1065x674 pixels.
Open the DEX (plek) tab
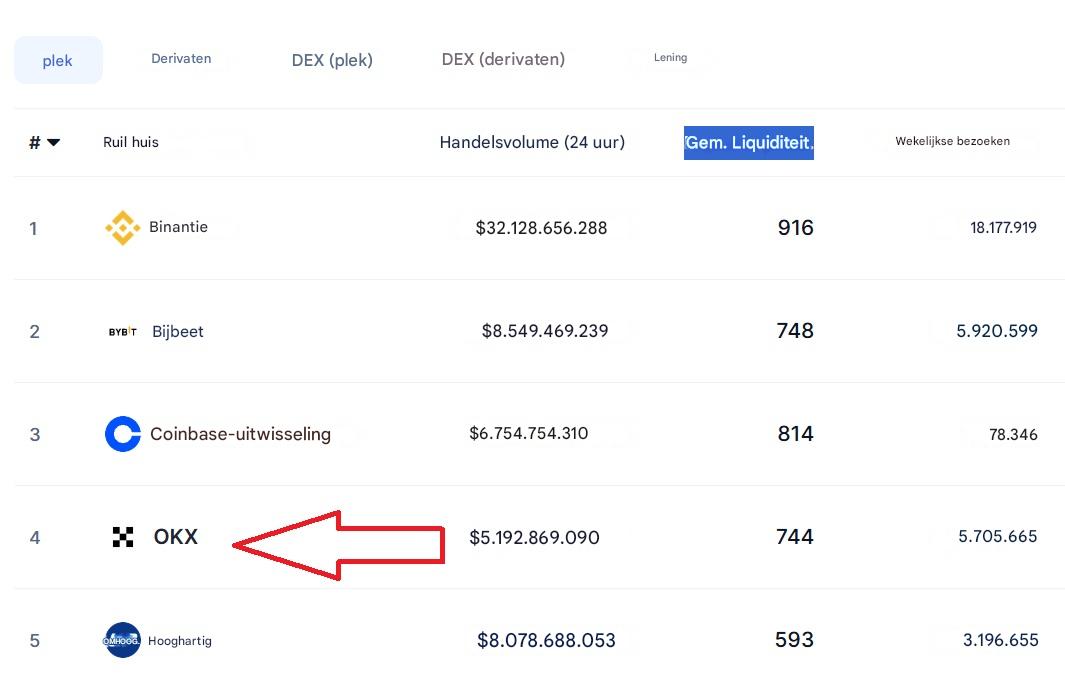click(x=331, y=60)
